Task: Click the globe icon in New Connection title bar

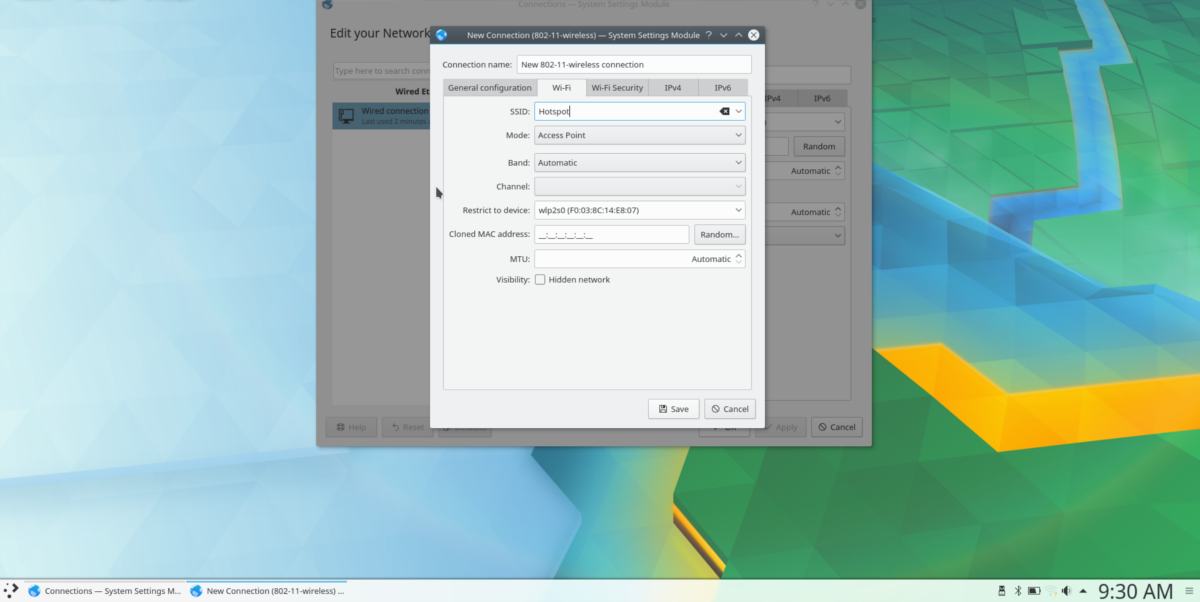Action: 442,35
